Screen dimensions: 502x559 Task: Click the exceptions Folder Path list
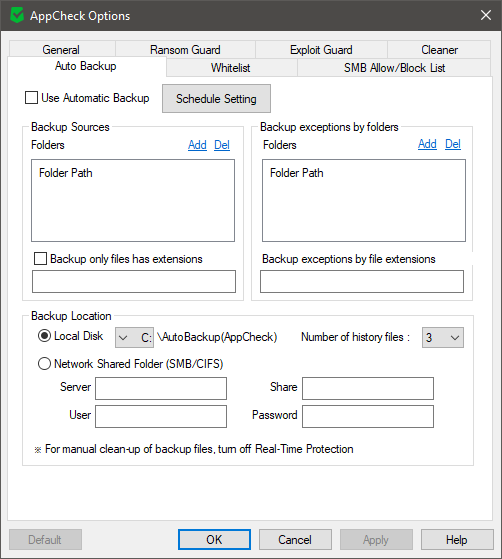364,200
